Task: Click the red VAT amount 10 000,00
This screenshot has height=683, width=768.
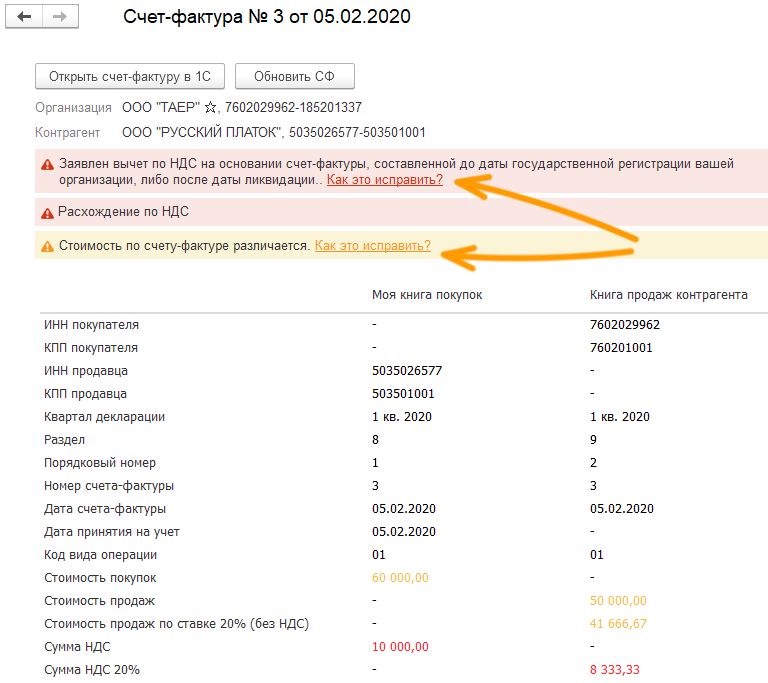Action: click(400, 647)
